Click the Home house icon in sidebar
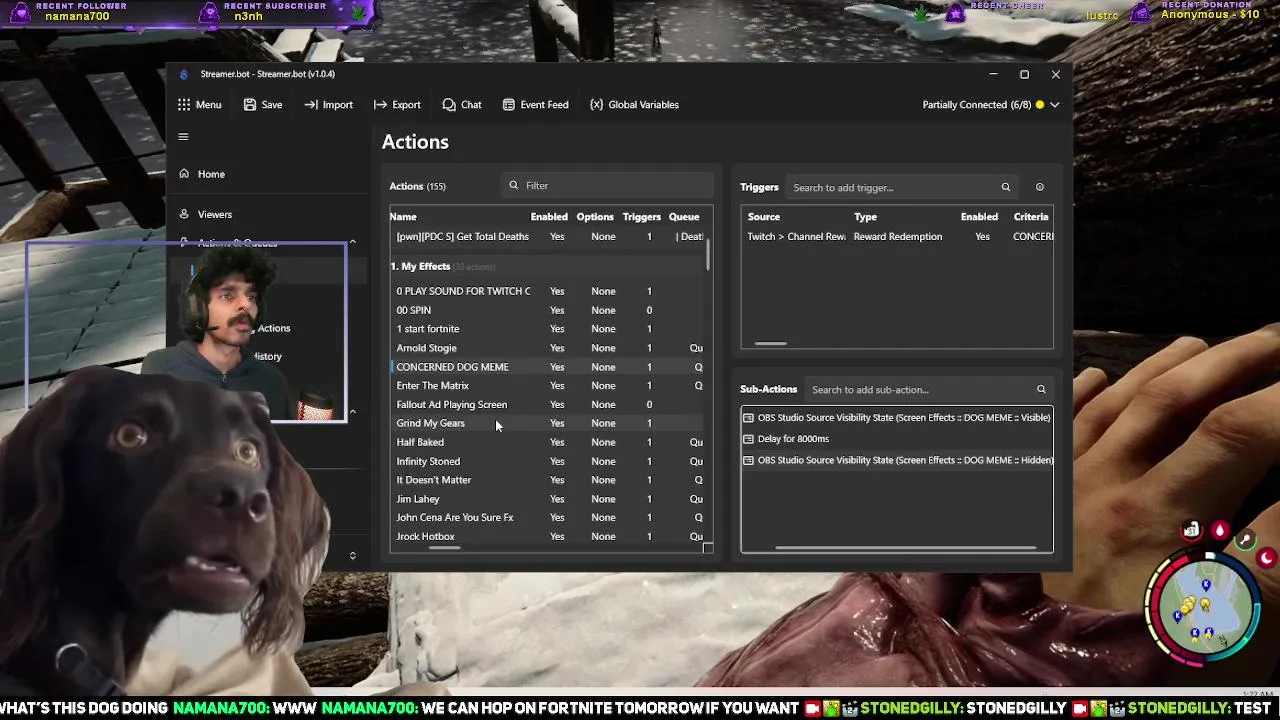This screenshot has width=1280, height=720. (x=184, y=173)
